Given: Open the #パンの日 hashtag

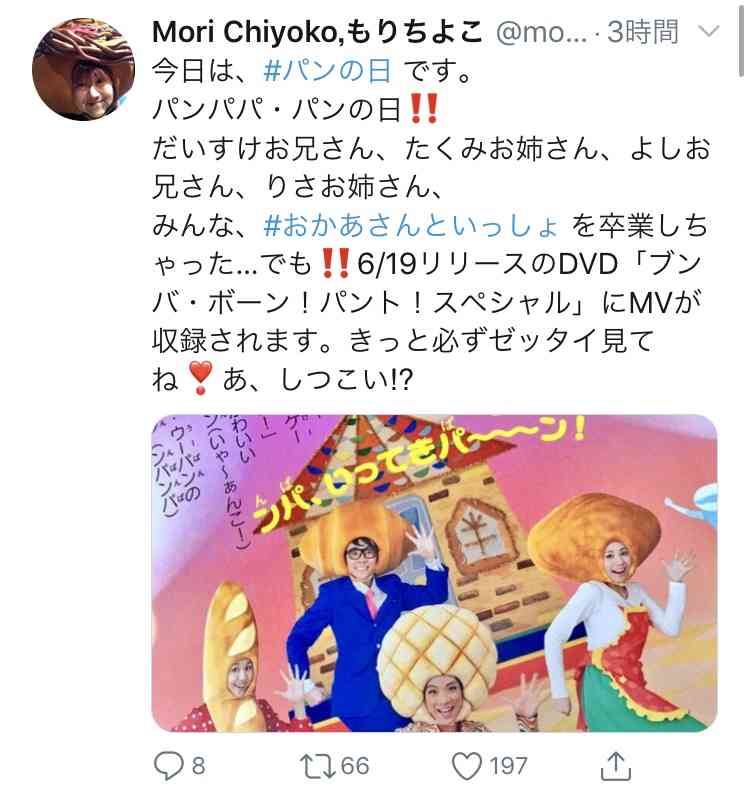Looking at the screenshot, I should point(328,70).
